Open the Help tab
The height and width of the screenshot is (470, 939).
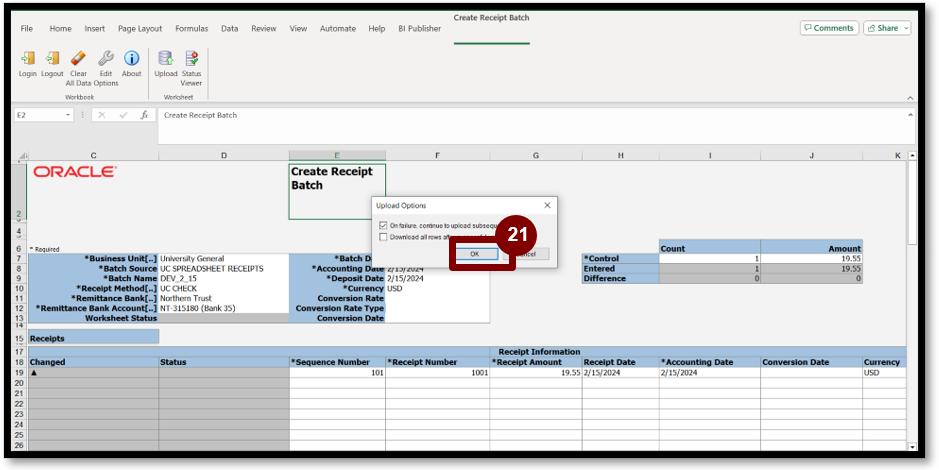click(x=377, y=28)
